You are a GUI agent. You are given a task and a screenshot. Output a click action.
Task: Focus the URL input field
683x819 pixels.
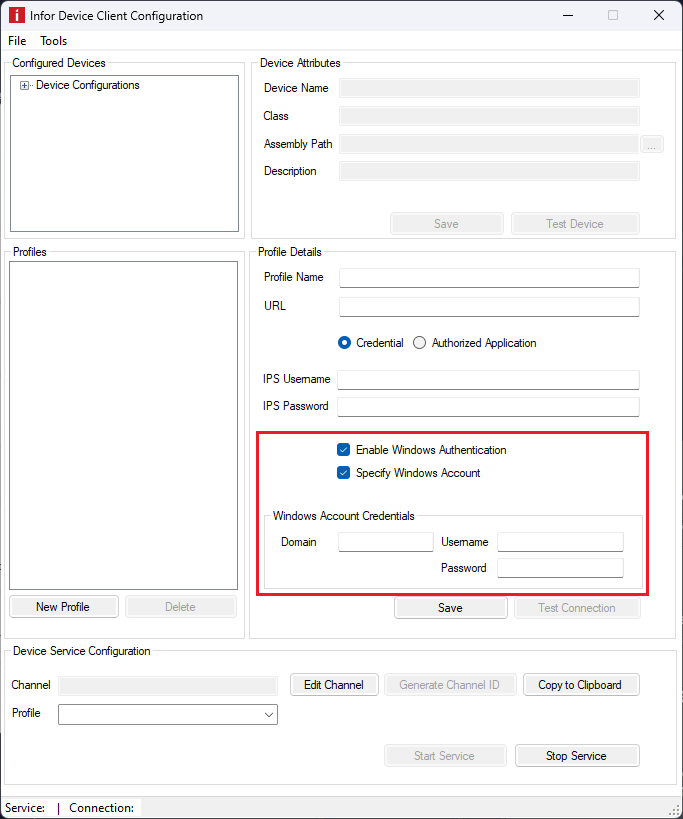(488, 306)
